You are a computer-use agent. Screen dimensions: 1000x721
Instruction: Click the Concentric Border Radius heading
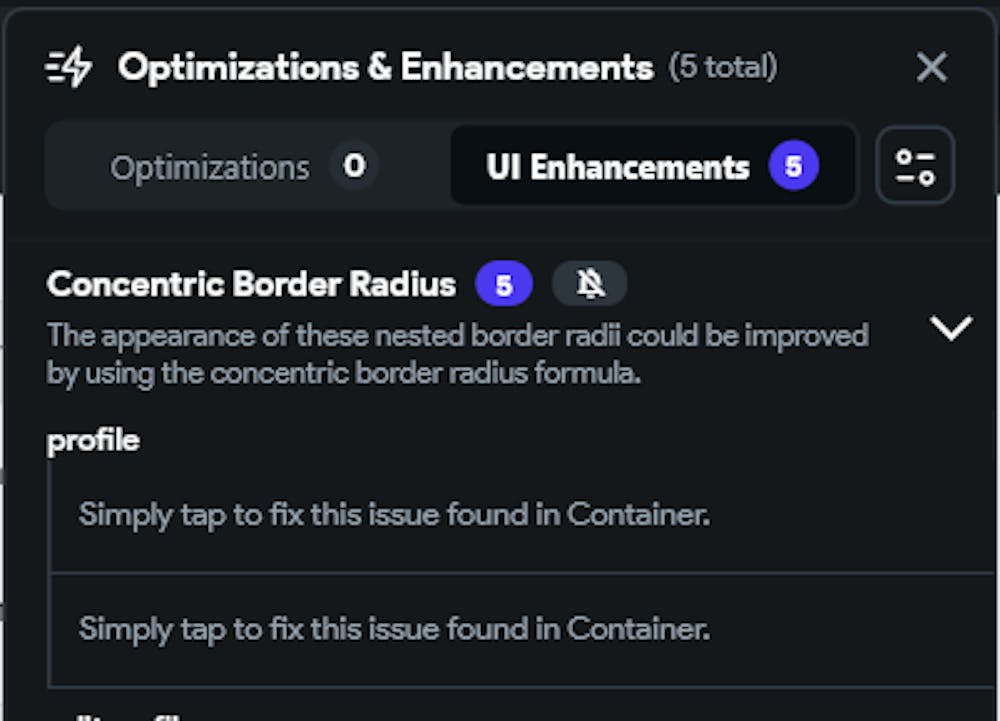pyautogui.click(x=251, y=285)
